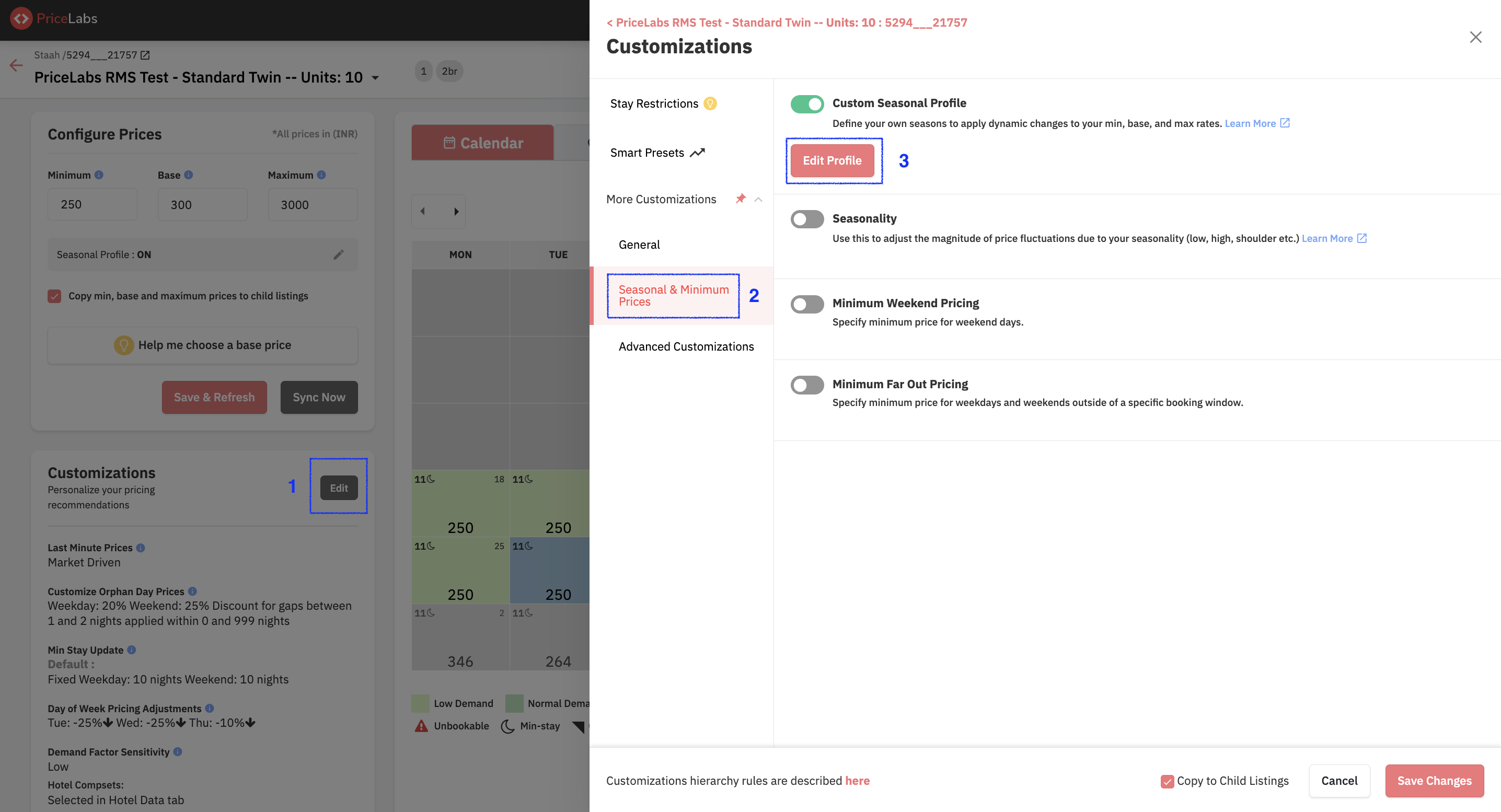
Task: Click the Min-stay moon icon in the legend
Action: (507, 726)
